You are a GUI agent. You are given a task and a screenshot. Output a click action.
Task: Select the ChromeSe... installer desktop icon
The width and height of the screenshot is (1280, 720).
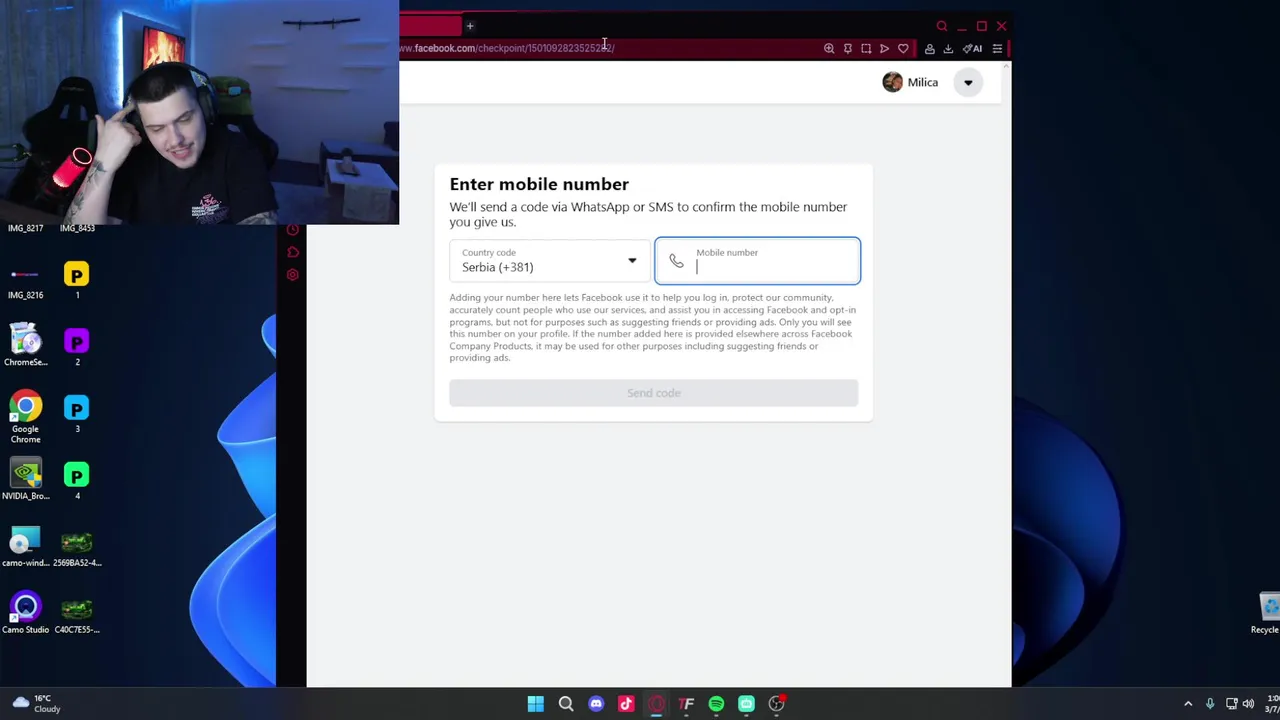(26, 346)
